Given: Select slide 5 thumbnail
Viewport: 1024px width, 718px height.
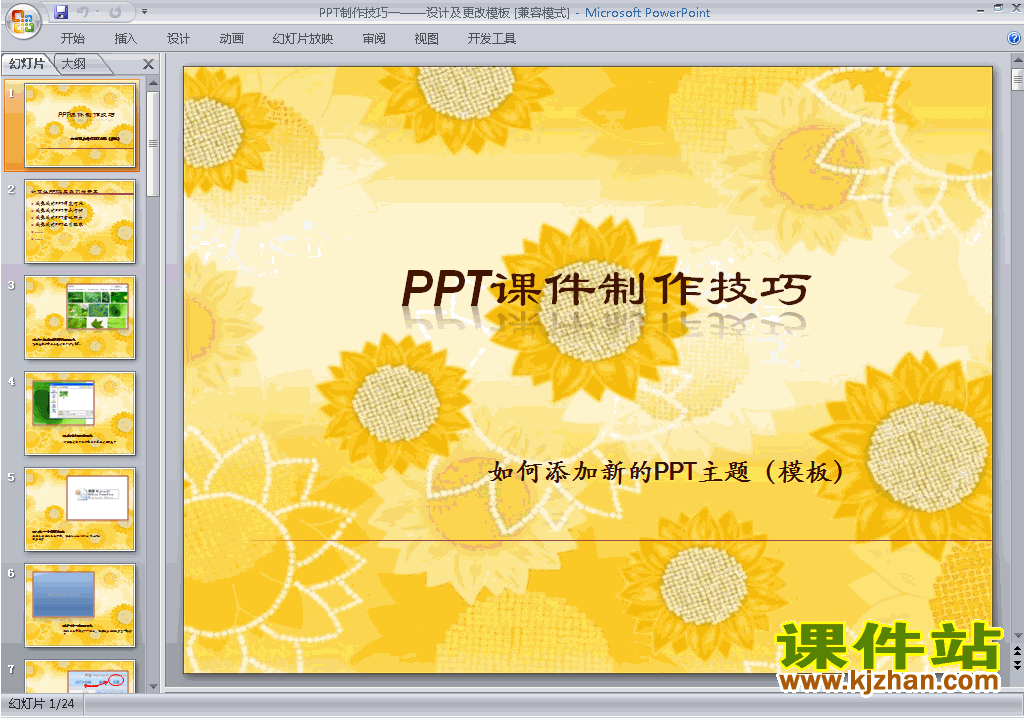Looking at the screenshot, I should point(80,510).
